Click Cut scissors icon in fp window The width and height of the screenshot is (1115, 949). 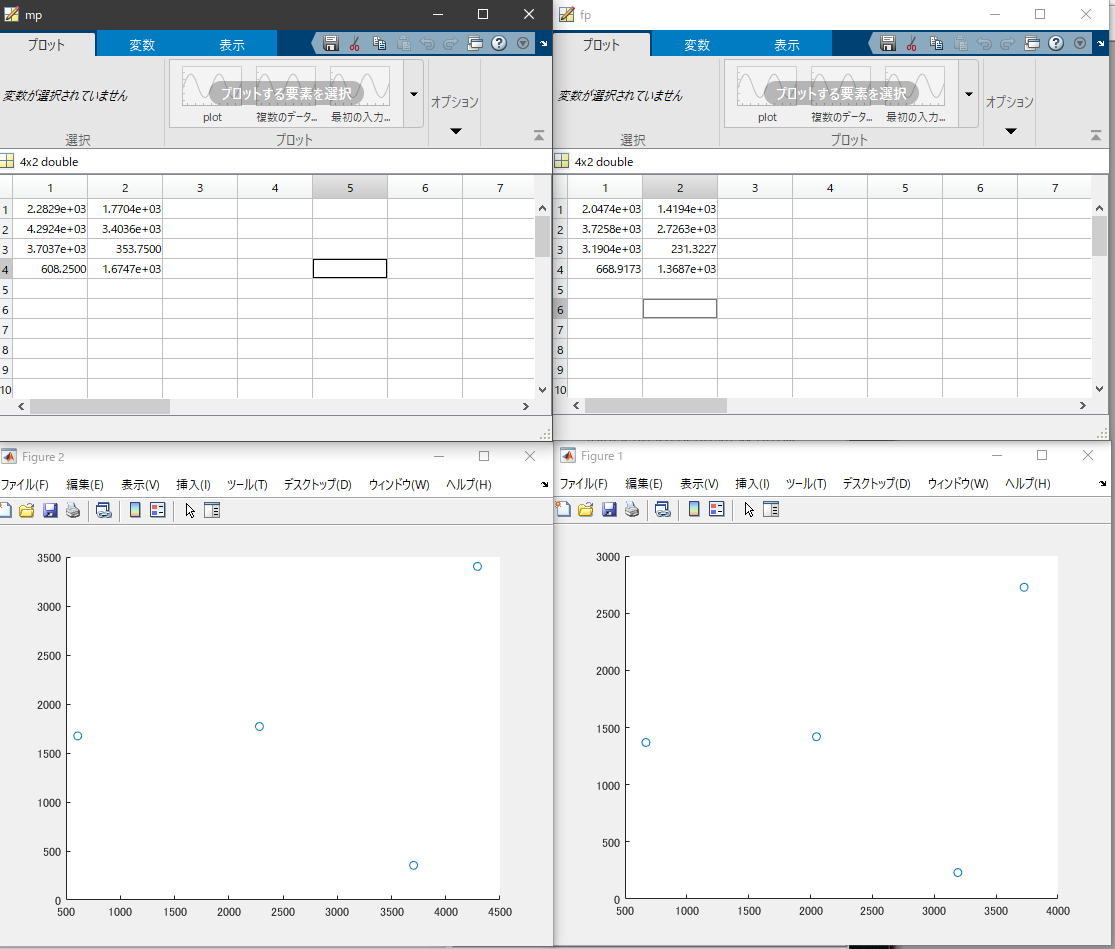[x=911, y=43]
